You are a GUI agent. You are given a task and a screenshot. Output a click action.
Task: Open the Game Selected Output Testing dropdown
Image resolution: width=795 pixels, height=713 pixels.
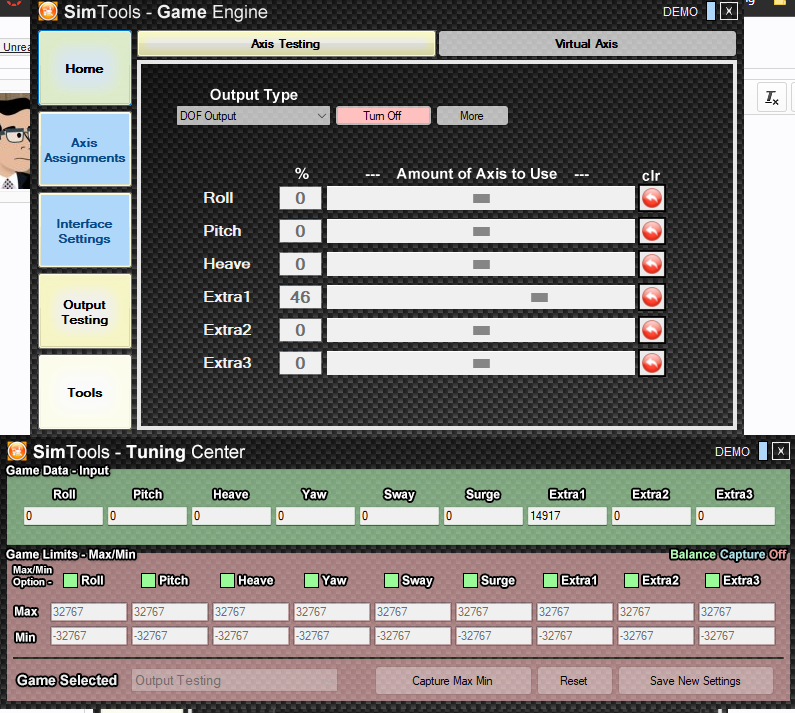[x=234, y=680]
